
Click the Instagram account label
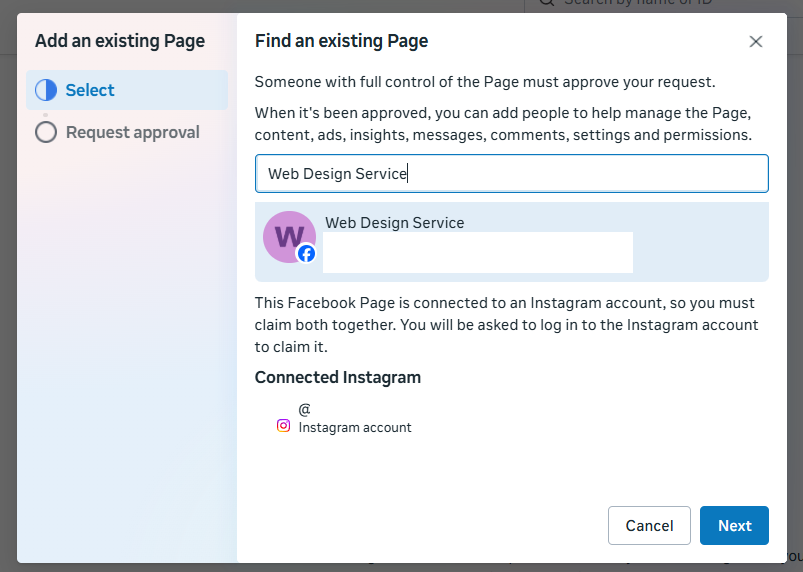click(355, 428)
